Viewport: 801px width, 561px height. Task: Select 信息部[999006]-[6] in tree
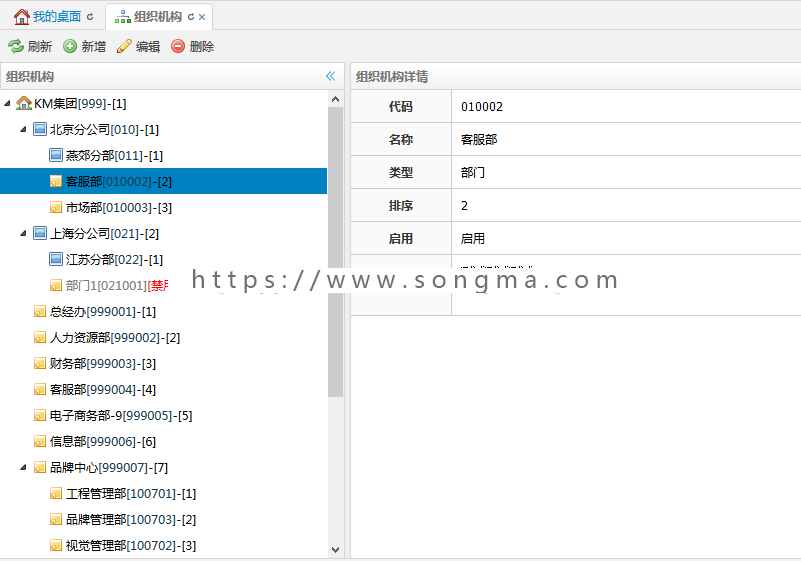103,442
